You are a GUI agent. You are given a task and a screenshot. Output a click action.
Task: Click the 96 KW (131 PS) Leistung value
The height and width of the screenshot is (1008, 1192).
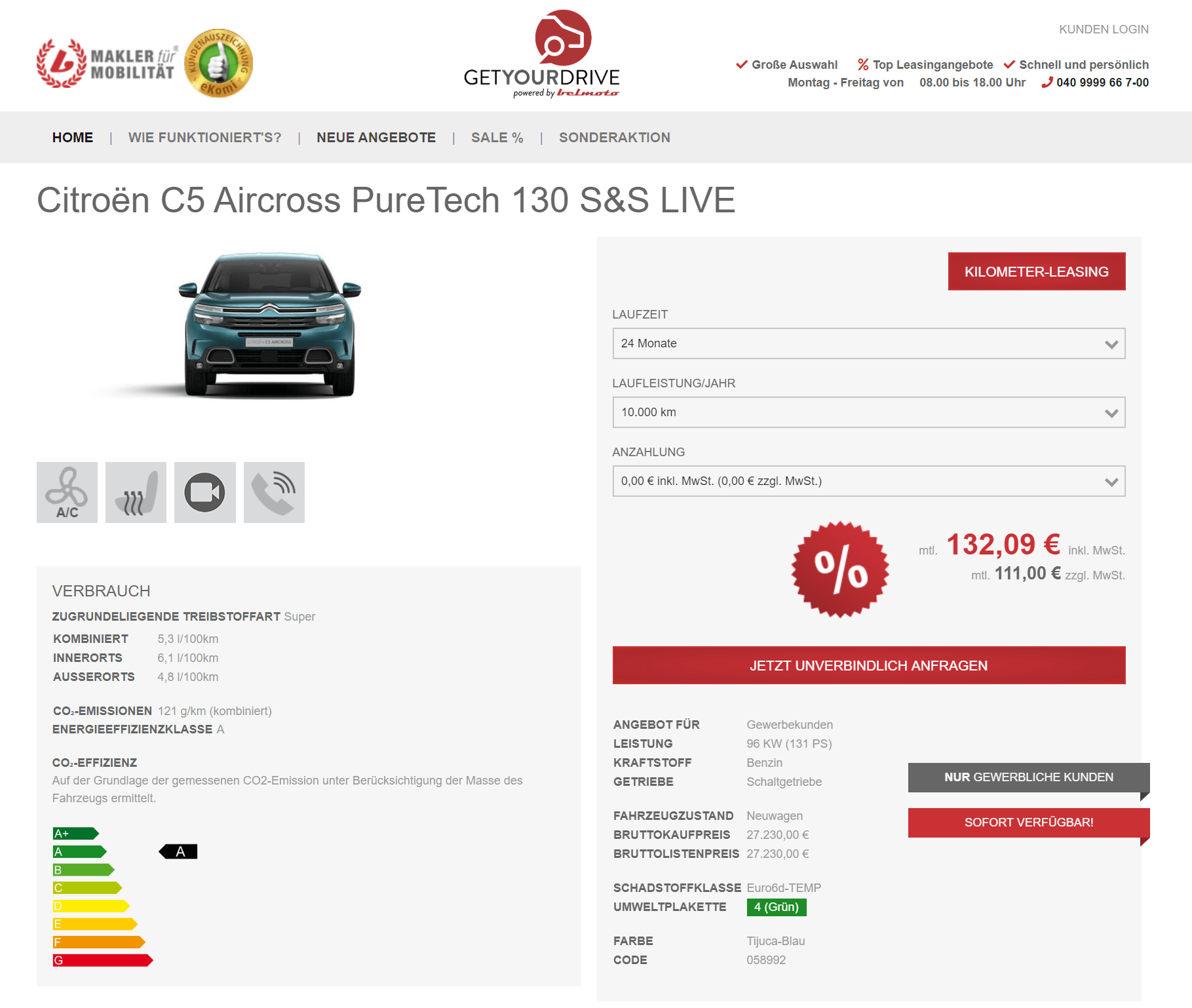(x=789, y=744)
